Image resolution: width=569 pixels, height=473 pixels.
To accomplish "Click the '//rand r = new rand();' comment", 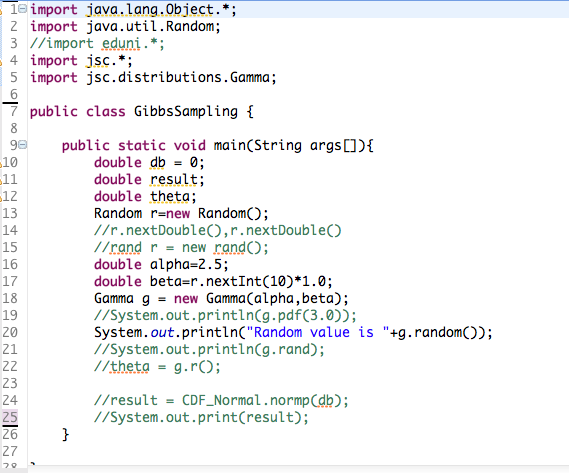I will click(181, 248).
